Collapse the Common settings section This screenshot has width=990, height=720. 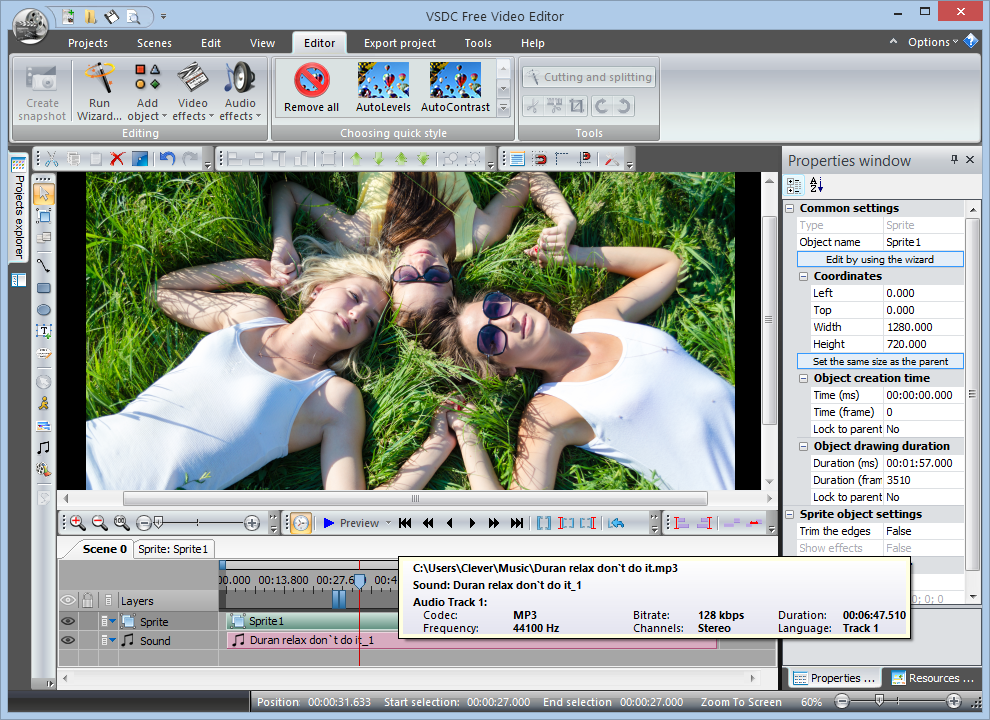coord(790,208)
